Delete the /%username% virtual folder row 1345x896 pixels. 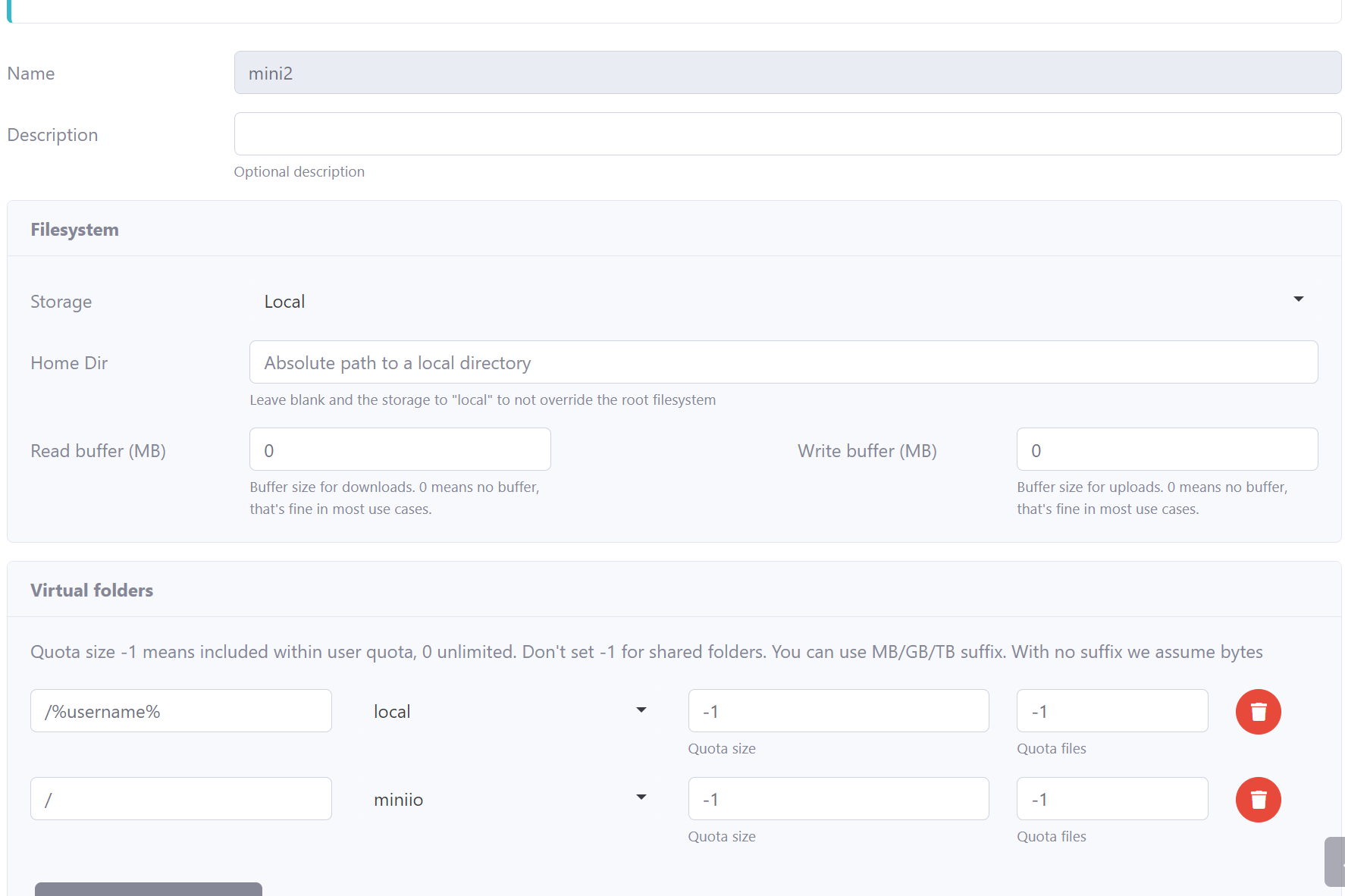[1258, 712]
